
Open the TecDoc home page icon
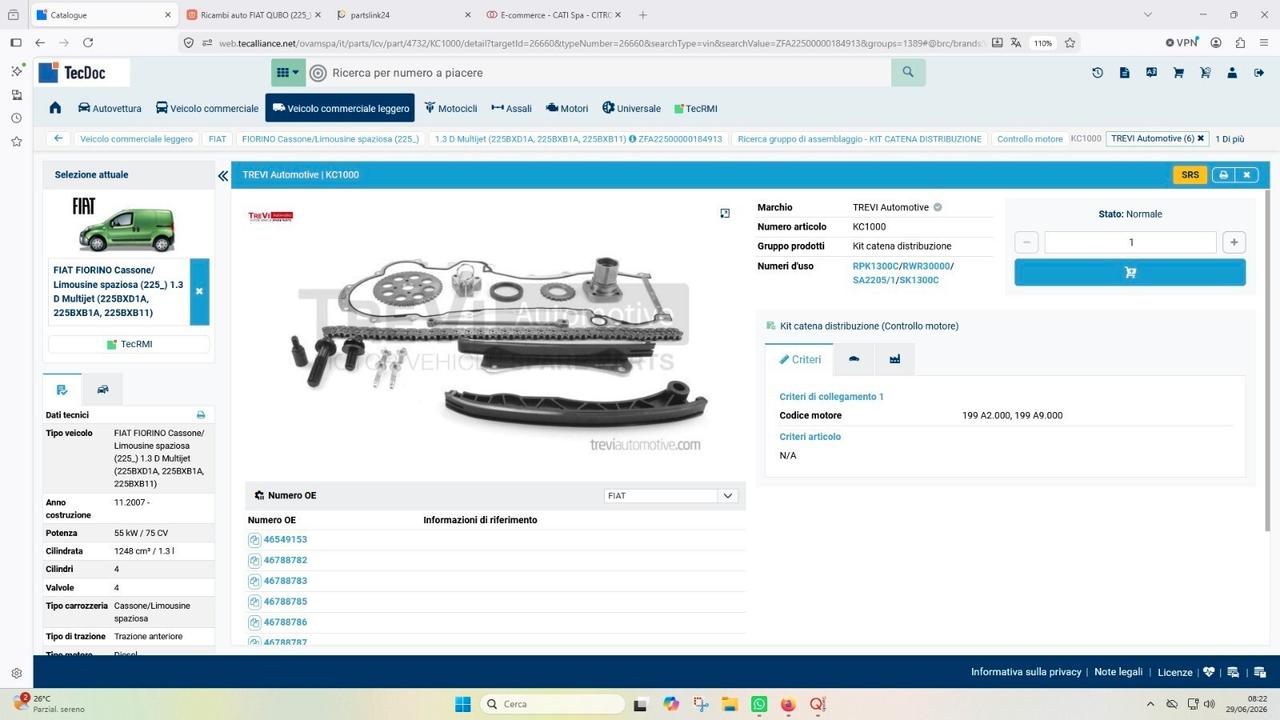tap(55, 108)
